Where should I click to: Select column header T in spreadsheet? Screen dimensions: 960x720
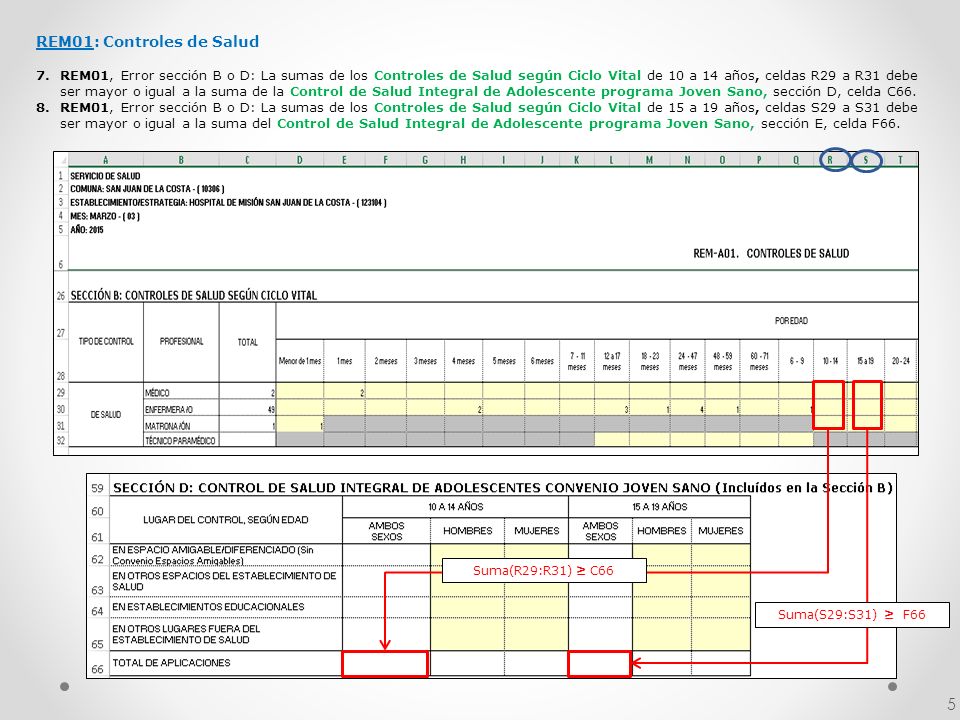(x=901, y=160)
